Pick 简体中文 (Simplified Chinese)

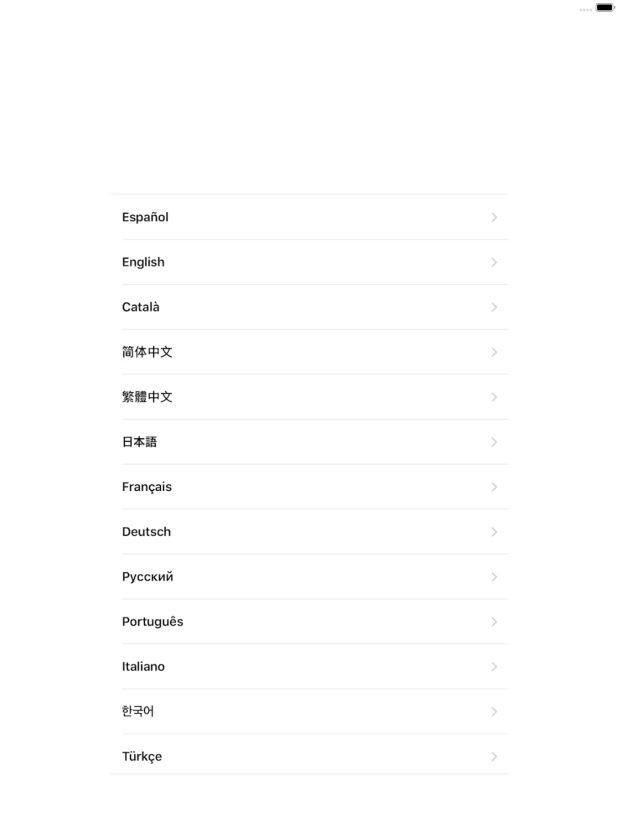(x=309, y=352)
